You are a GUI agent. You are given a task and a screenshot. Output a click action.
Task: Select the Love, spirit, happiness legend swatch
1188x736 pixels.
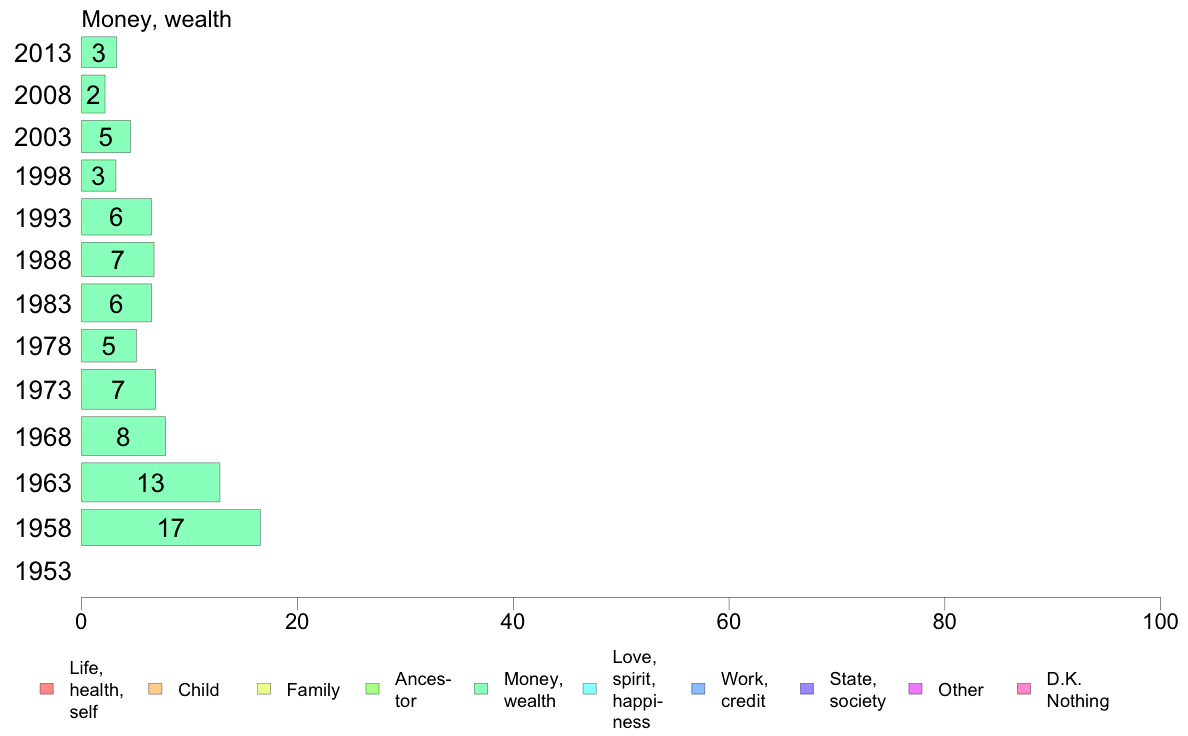589,689
